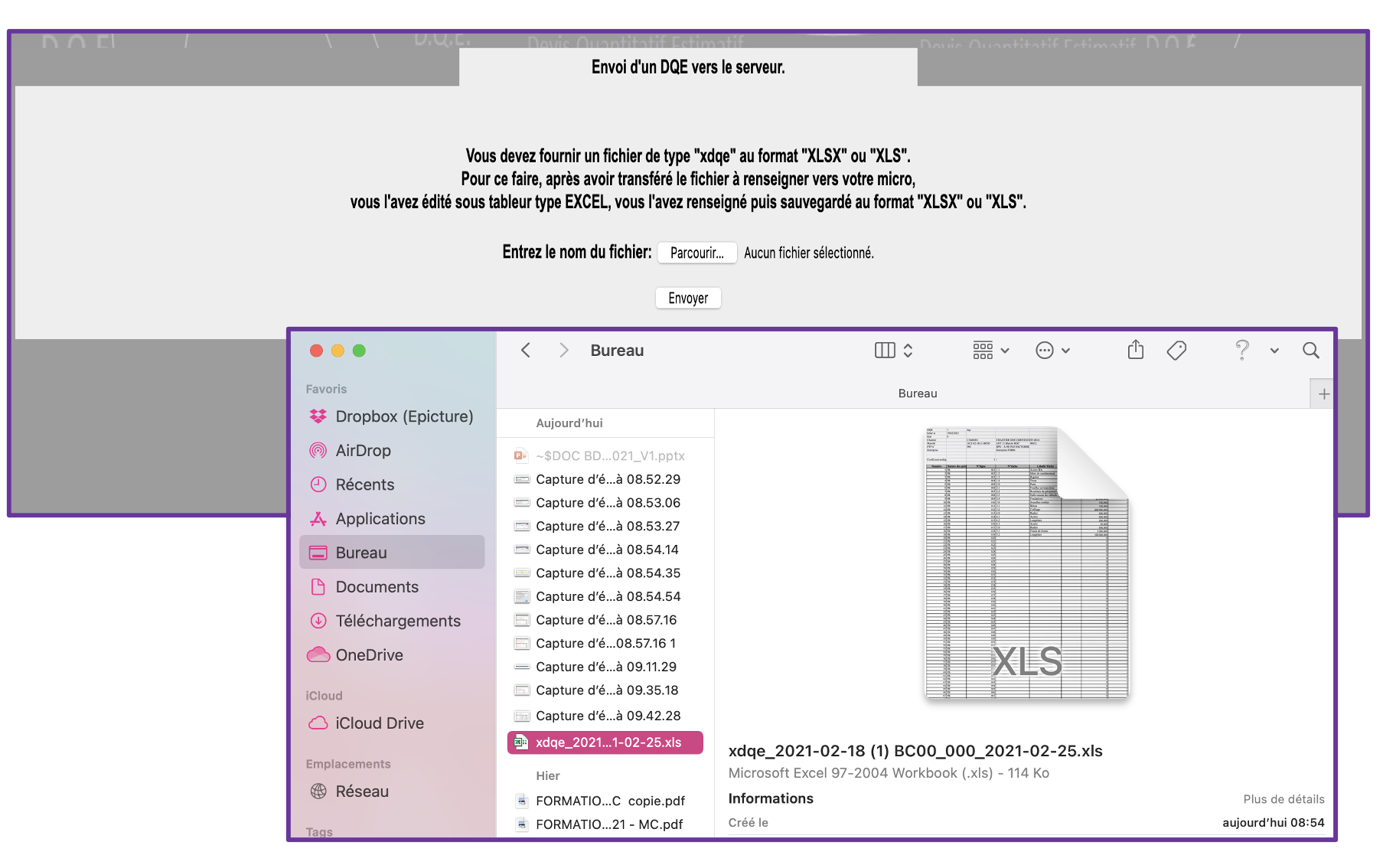Click Plus de détails link
The image size is (1396, 868).
coord(1283,799)
